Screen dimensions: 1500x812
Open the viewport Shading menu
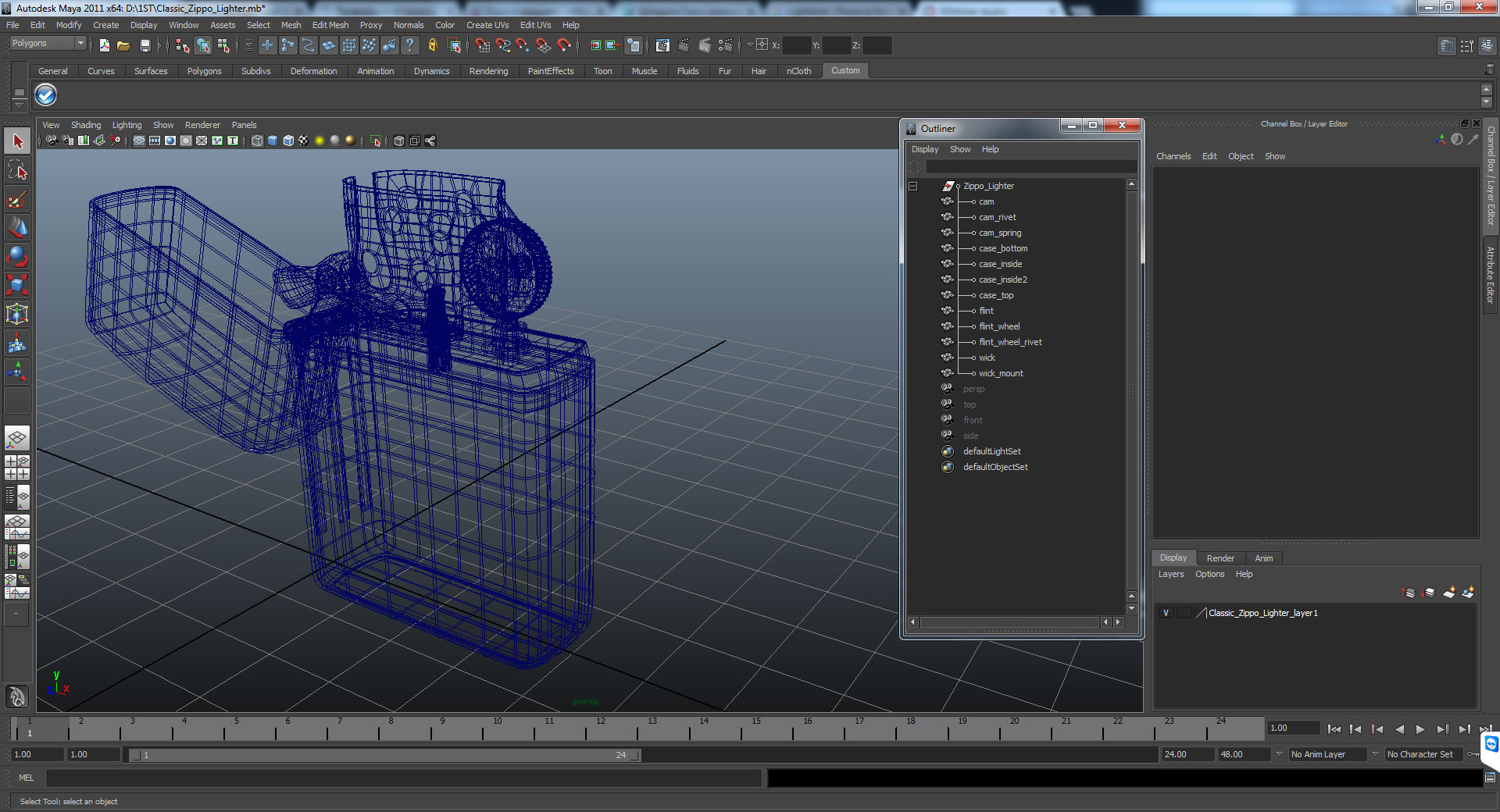pos(86,125)
